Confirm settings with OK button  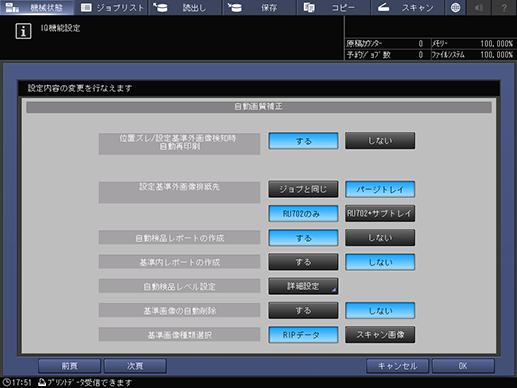click(463, 366)
